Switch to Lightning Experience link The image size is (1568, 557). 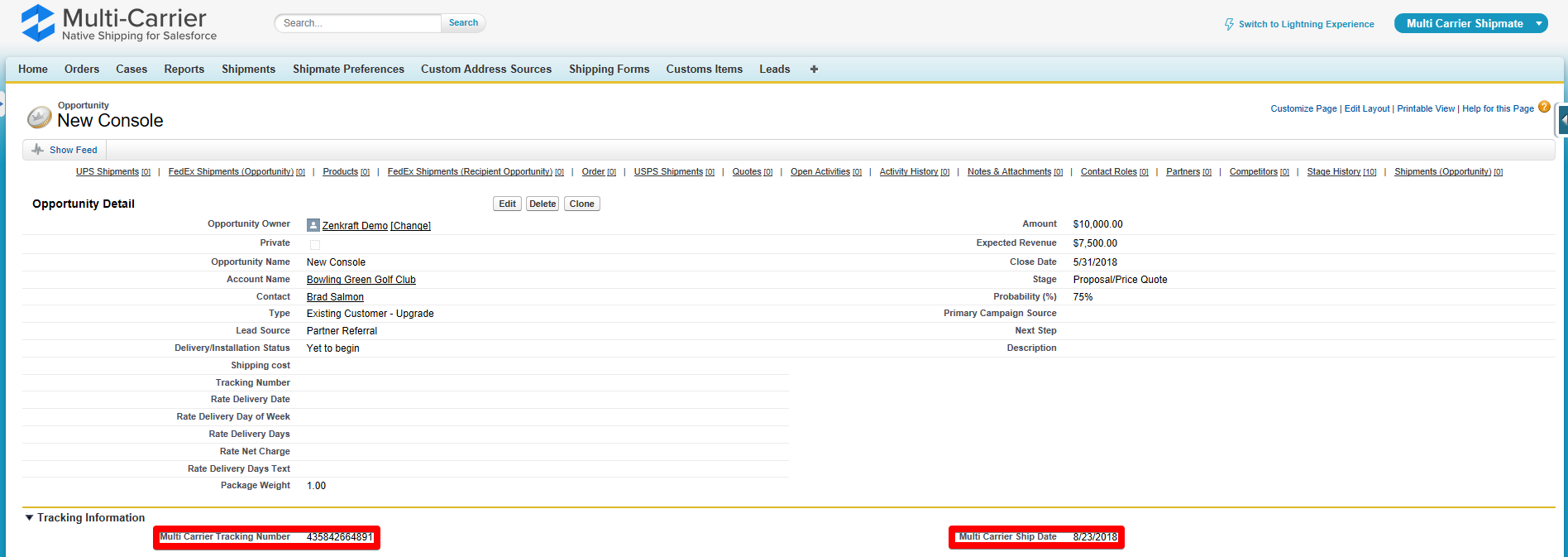tap(1307, 25)
